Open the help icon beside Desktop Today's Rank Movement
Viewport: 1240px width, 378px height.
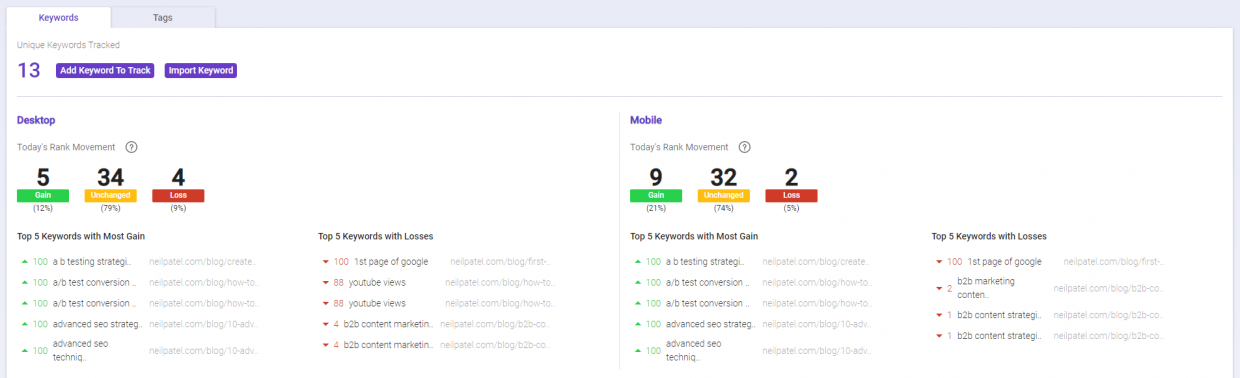tap(131, 147)
